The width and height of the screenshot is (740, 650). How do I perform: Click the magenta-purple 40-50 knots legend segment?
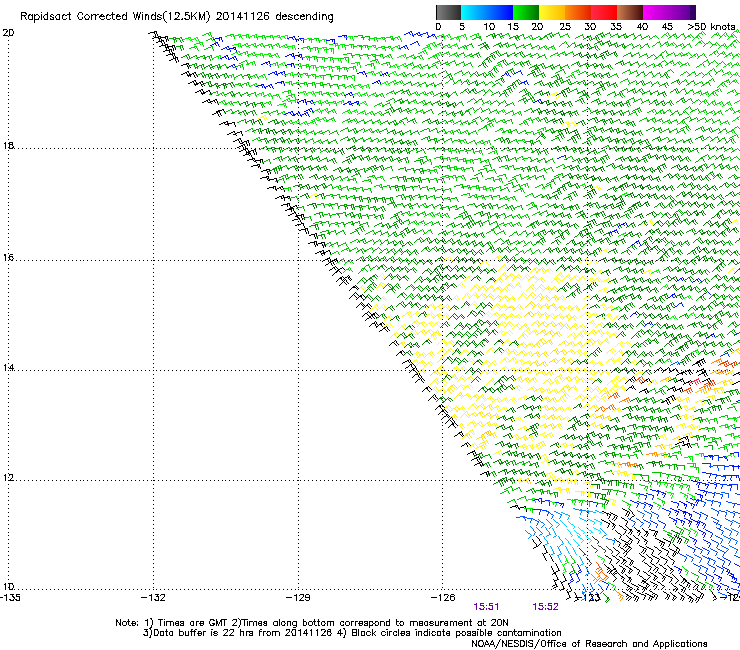click(x=669, y=12)
